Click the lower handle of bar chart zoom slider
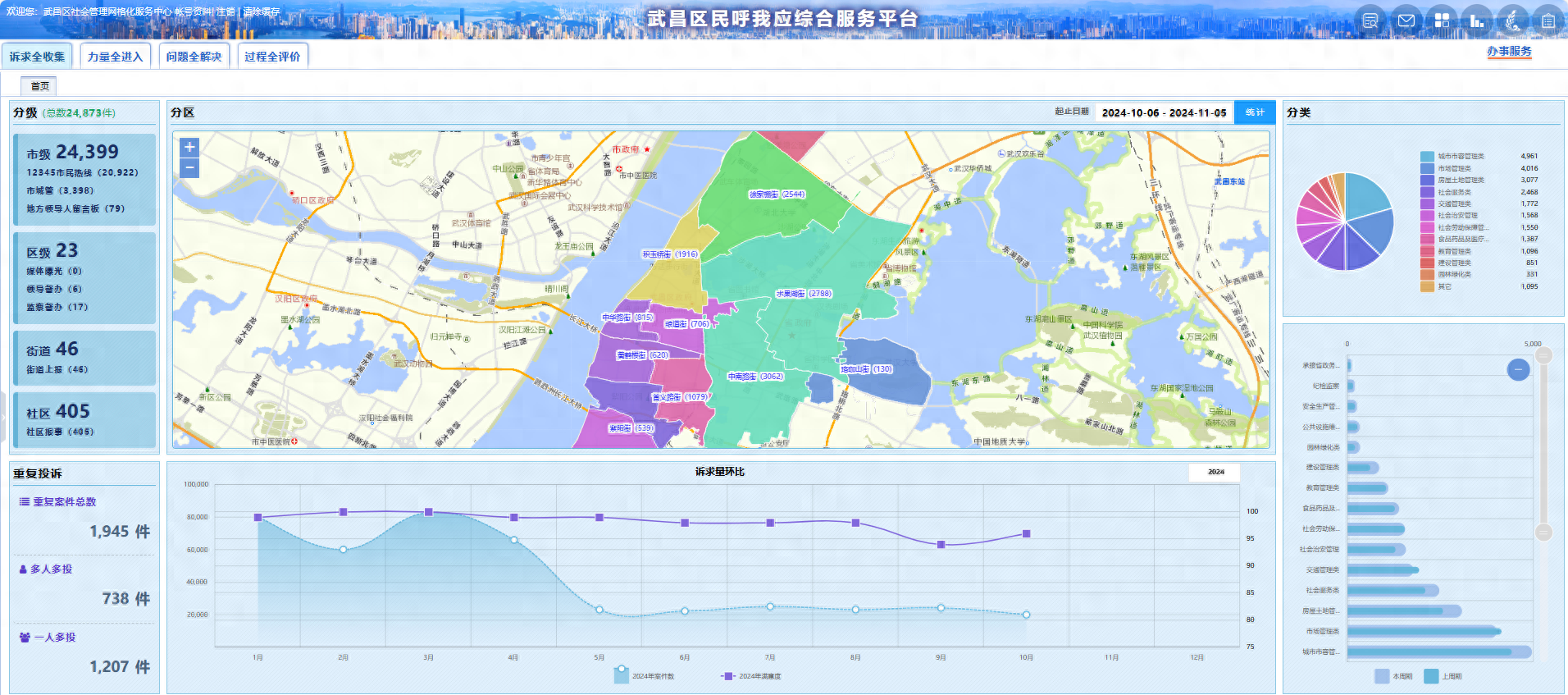Screen dimensions: 1568x695 pos(1543,532)
